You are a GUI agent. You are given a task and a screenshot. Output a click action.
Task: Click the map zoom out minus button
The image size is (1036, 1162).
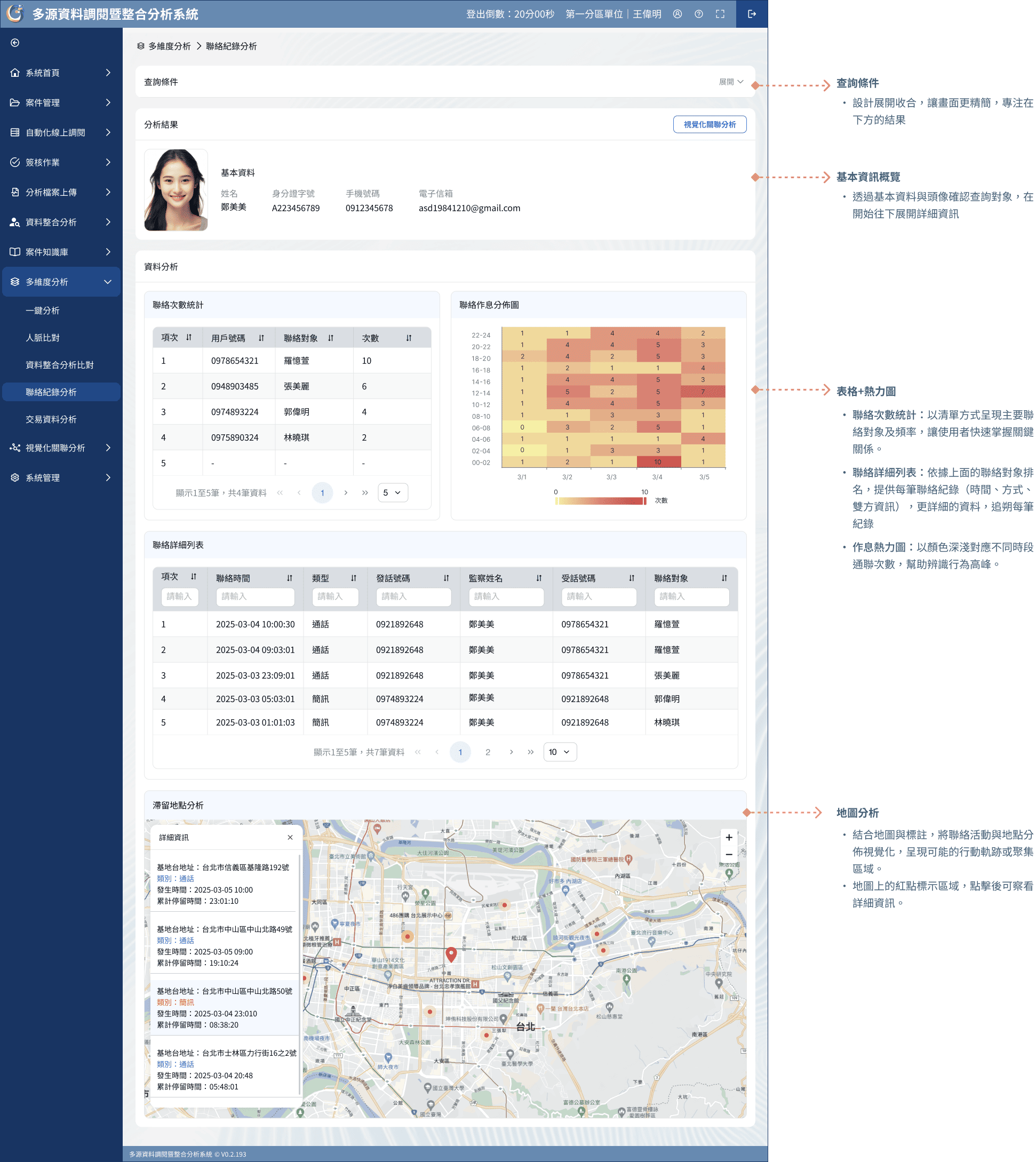729,854
